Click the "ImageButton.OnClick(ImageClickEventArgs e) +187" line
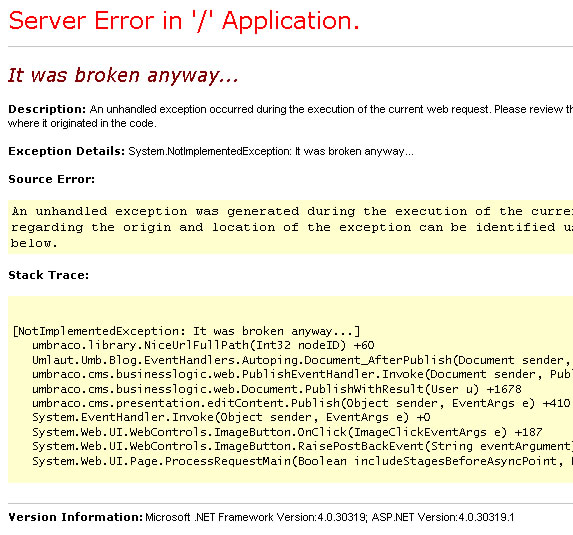This screenshot has width=573, height=535. (287, 432)
